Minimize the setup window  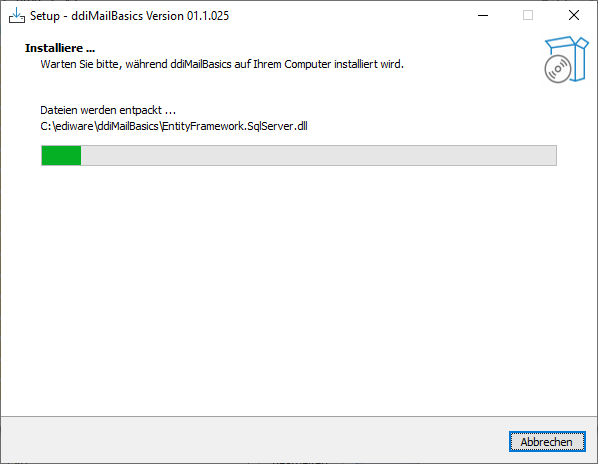[483, 16]
